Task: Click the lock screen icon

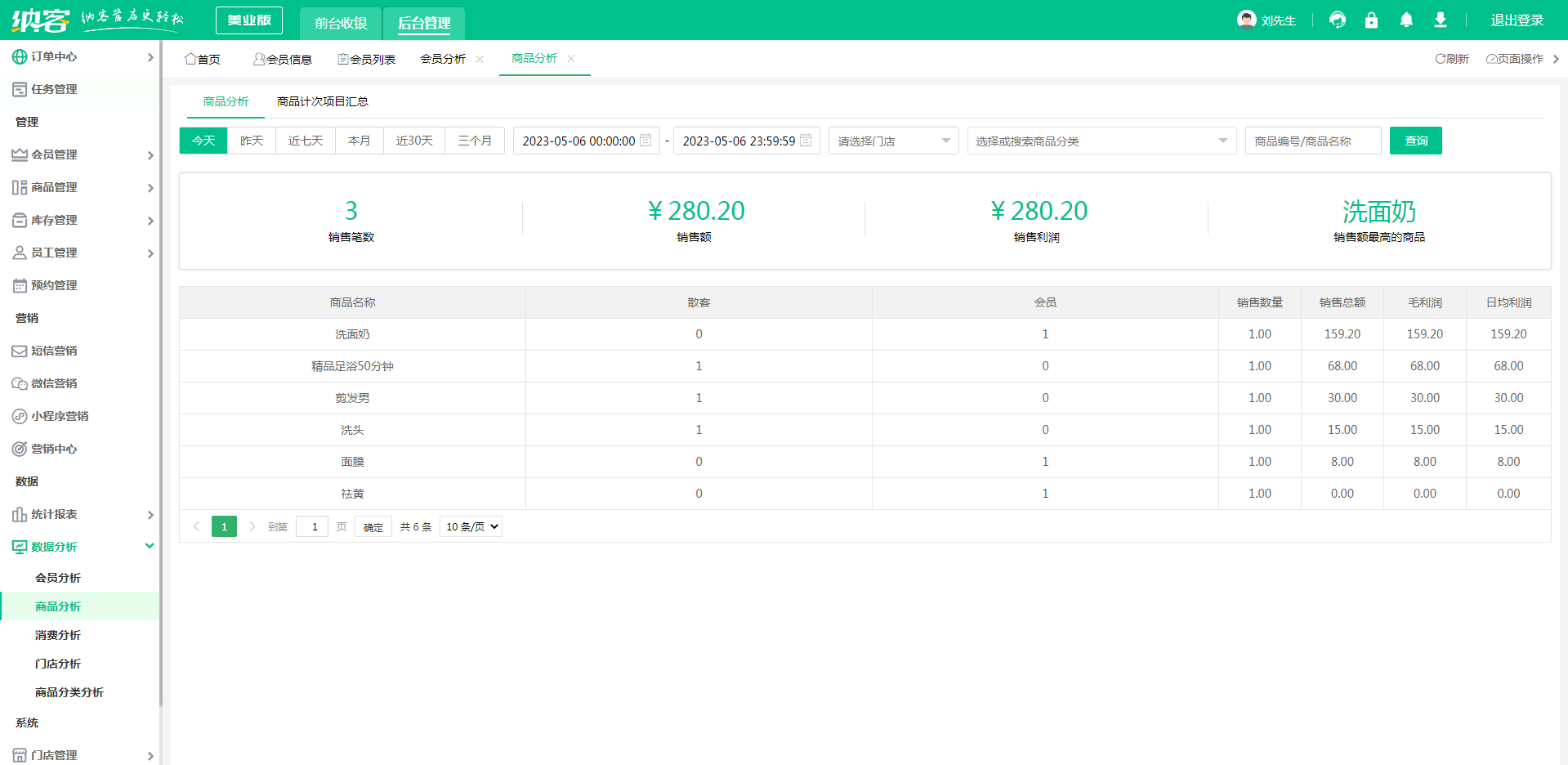Action: [1371, 20]
